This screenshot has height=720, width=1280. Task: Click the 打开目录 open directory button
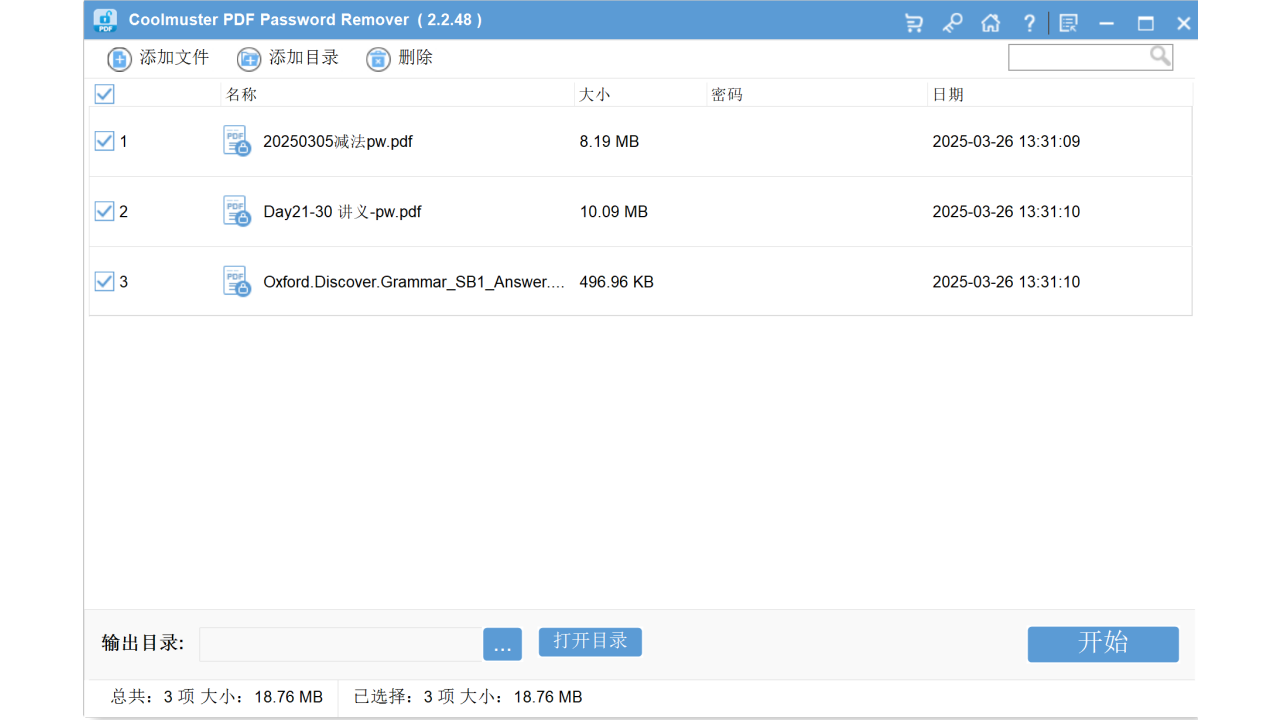[x=590, y=642]
